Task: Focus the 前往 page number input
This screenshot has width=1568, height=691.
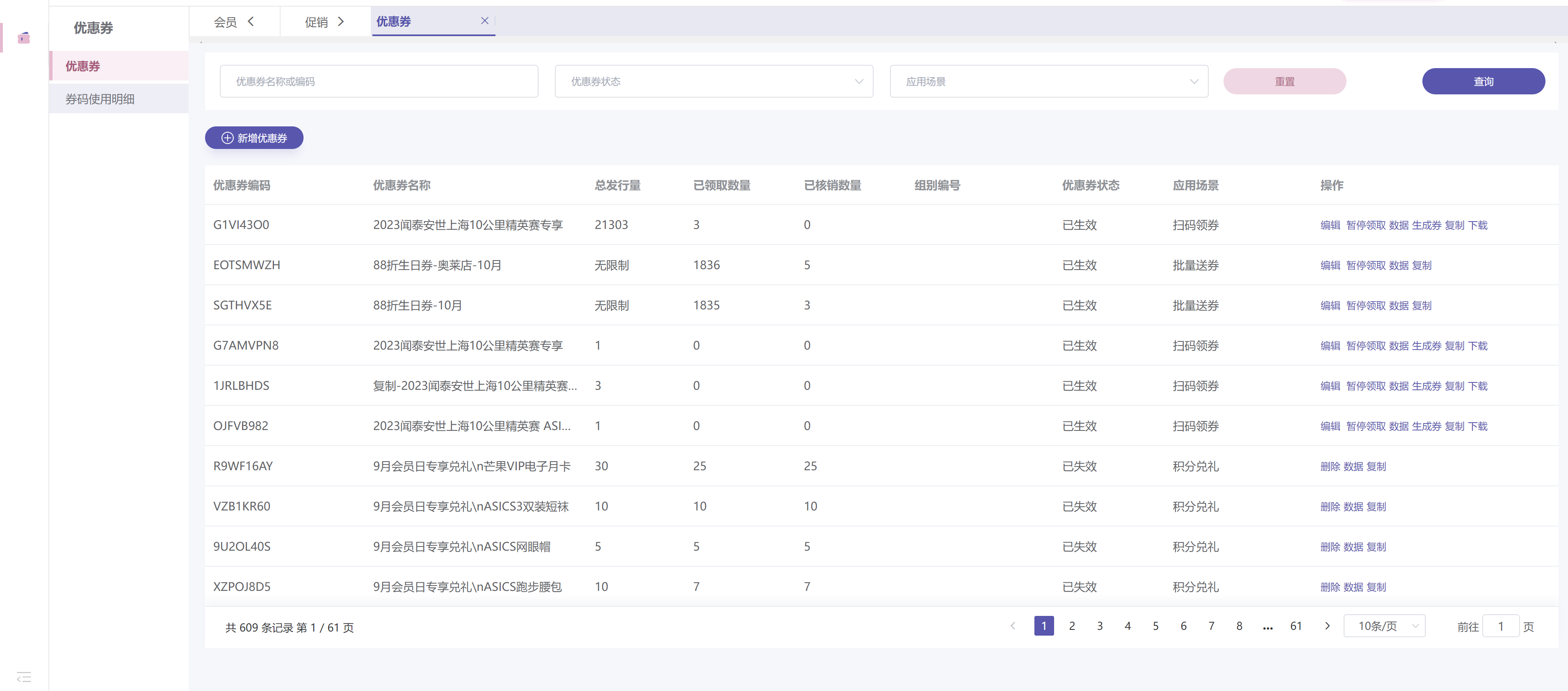Action: point(1500,626)
